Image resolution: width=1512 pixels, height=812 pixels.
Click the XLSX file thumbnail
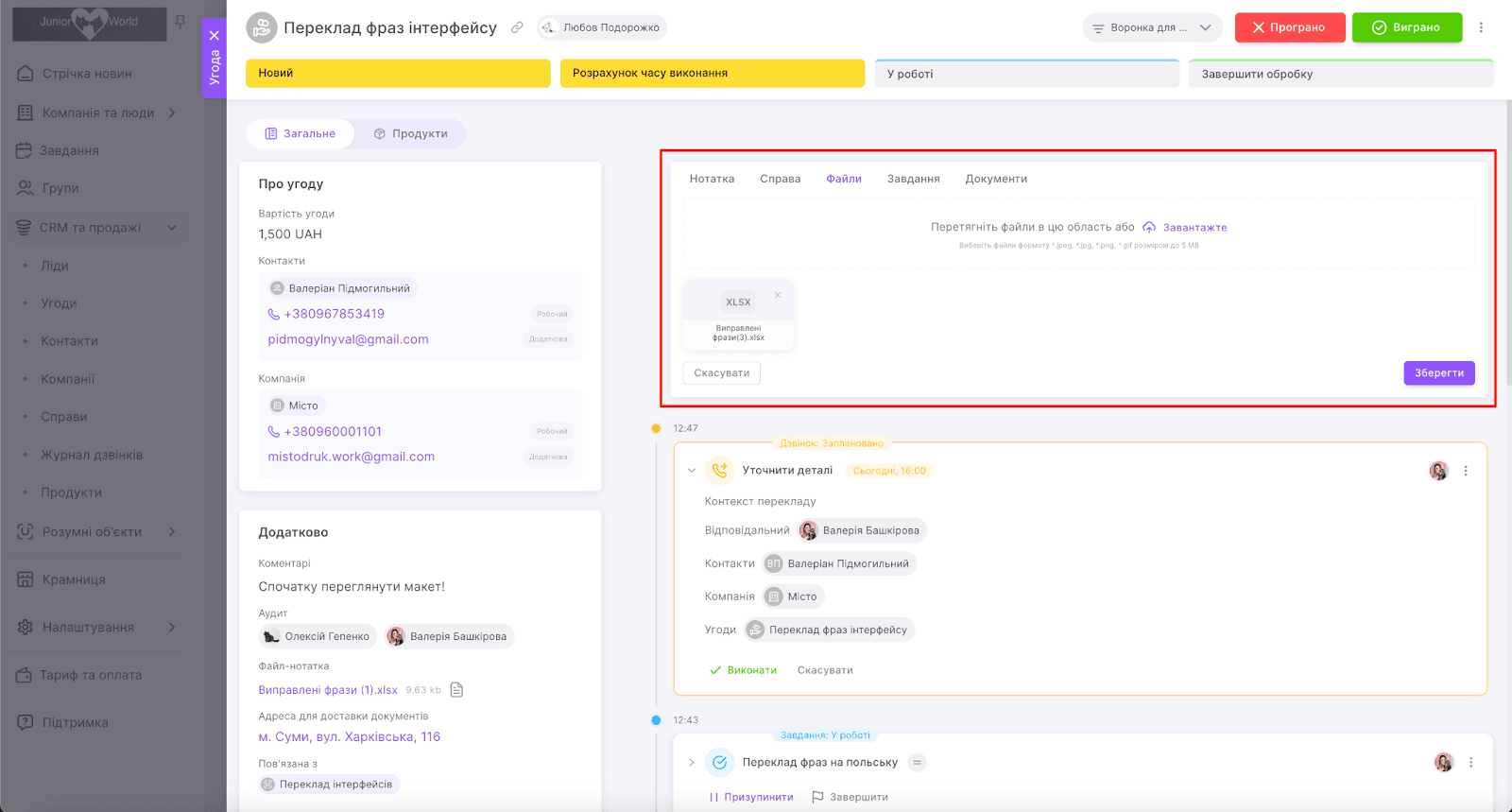click(x=738, y=314)
